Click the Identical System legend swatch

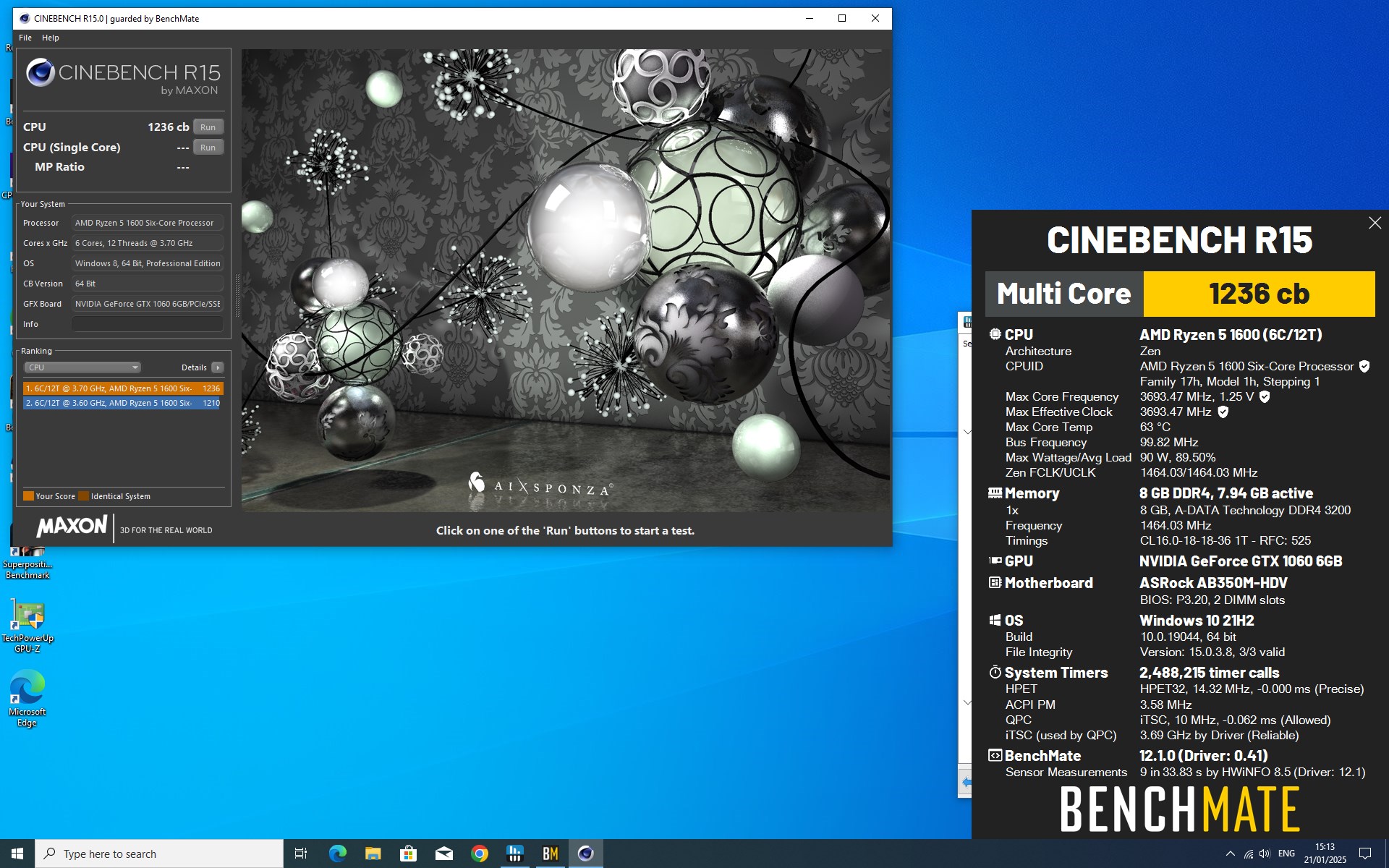83,496
